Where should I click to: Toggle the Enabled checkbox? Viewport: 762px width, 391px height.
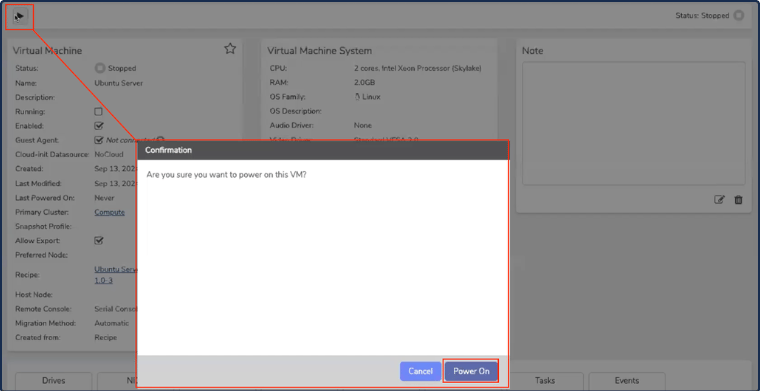[x=99, y=126]
